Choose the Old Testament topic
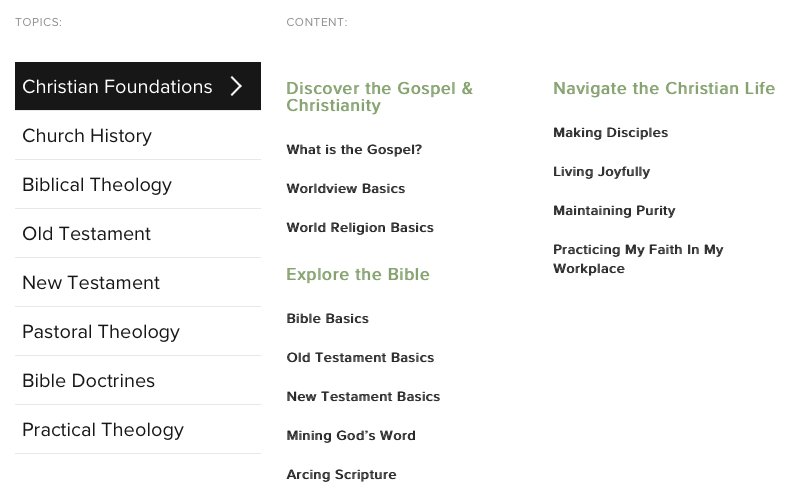The image size is (796, 504). pos(86,234)
